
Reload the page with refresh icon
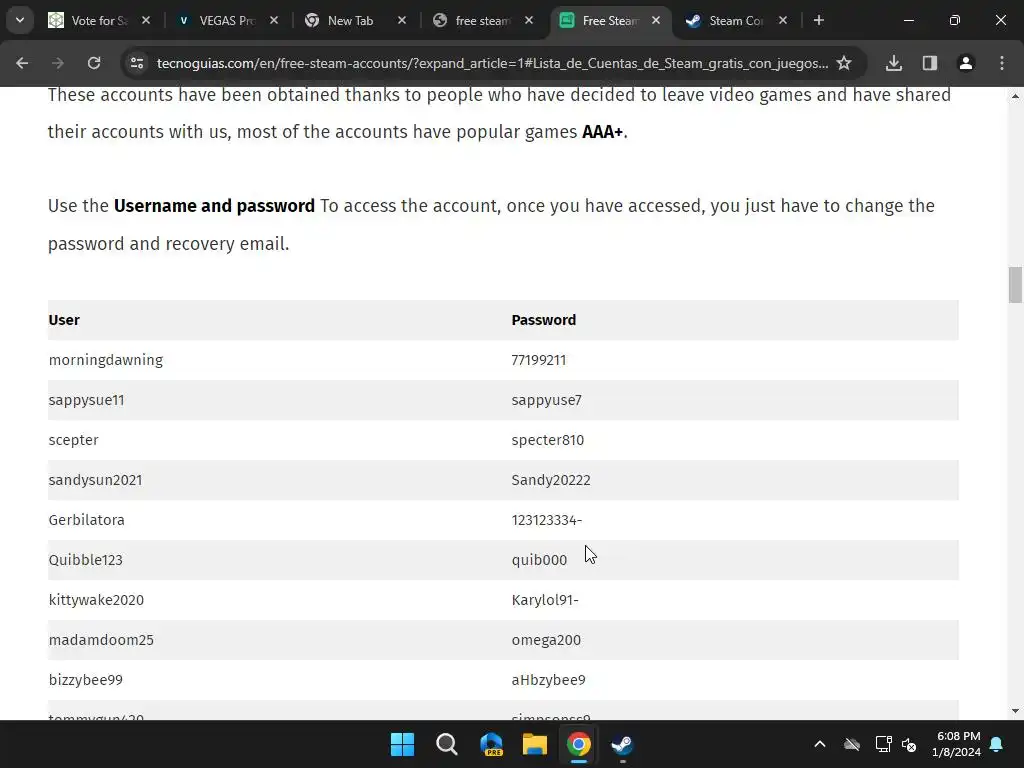pos(94,63)
